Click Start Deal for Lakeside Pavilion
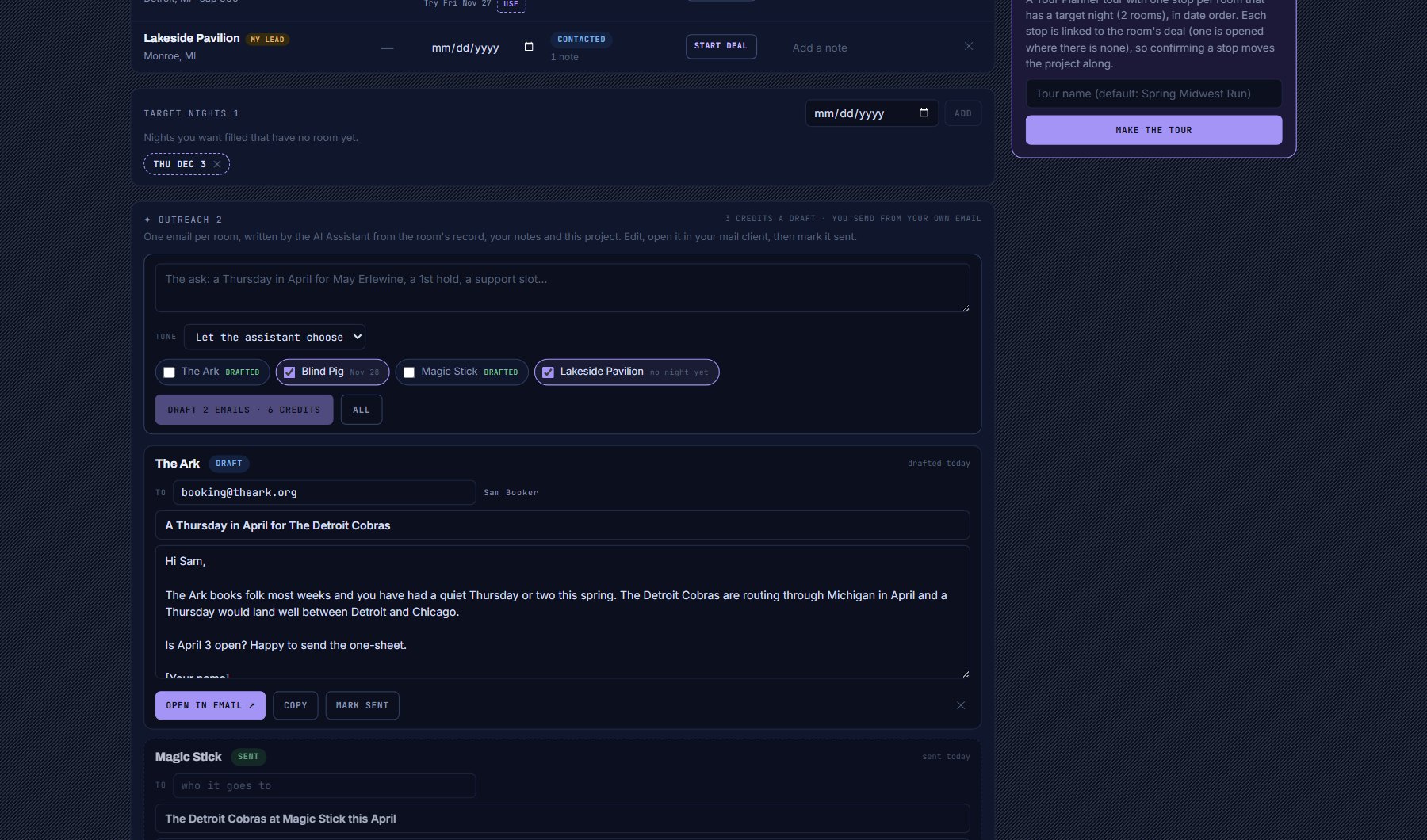1427x840 pixels. pos(721,46)
